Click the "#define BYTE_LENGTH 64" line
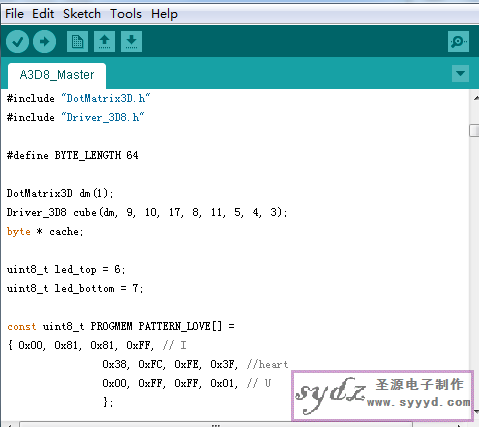The width and height of the screenshot is (479, 427). 72,155
